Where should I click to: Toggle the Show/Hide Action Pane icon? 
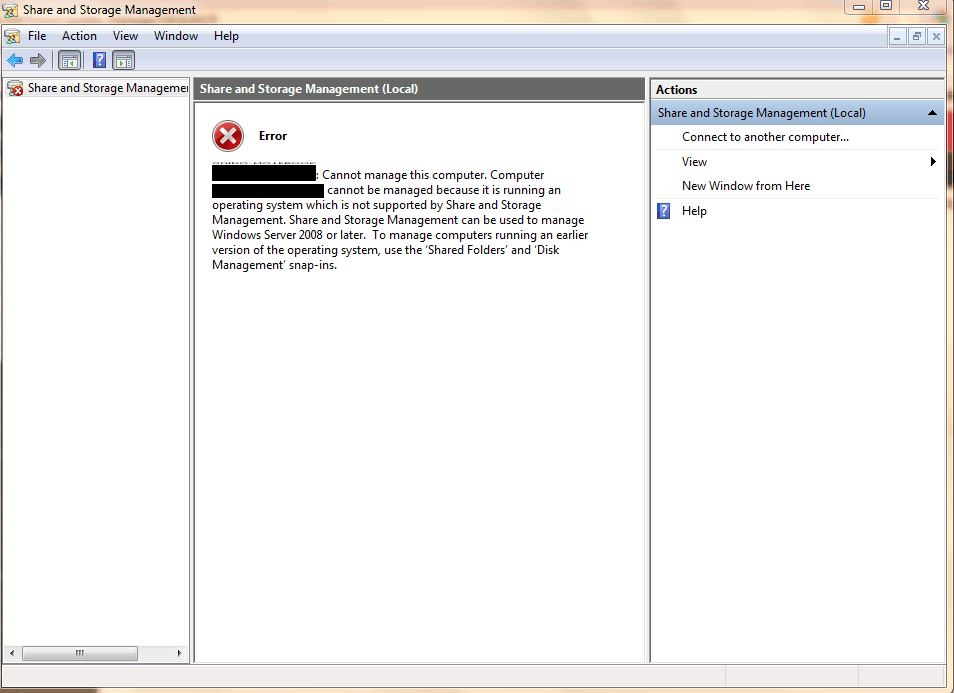click(124, 60)
